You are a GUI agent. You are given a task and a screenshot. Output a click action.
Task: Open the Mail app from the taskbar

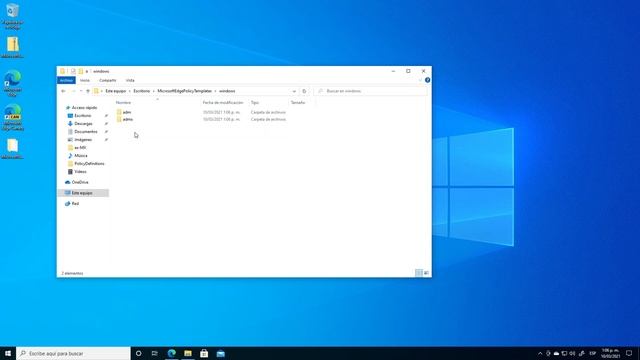(220, 353)
